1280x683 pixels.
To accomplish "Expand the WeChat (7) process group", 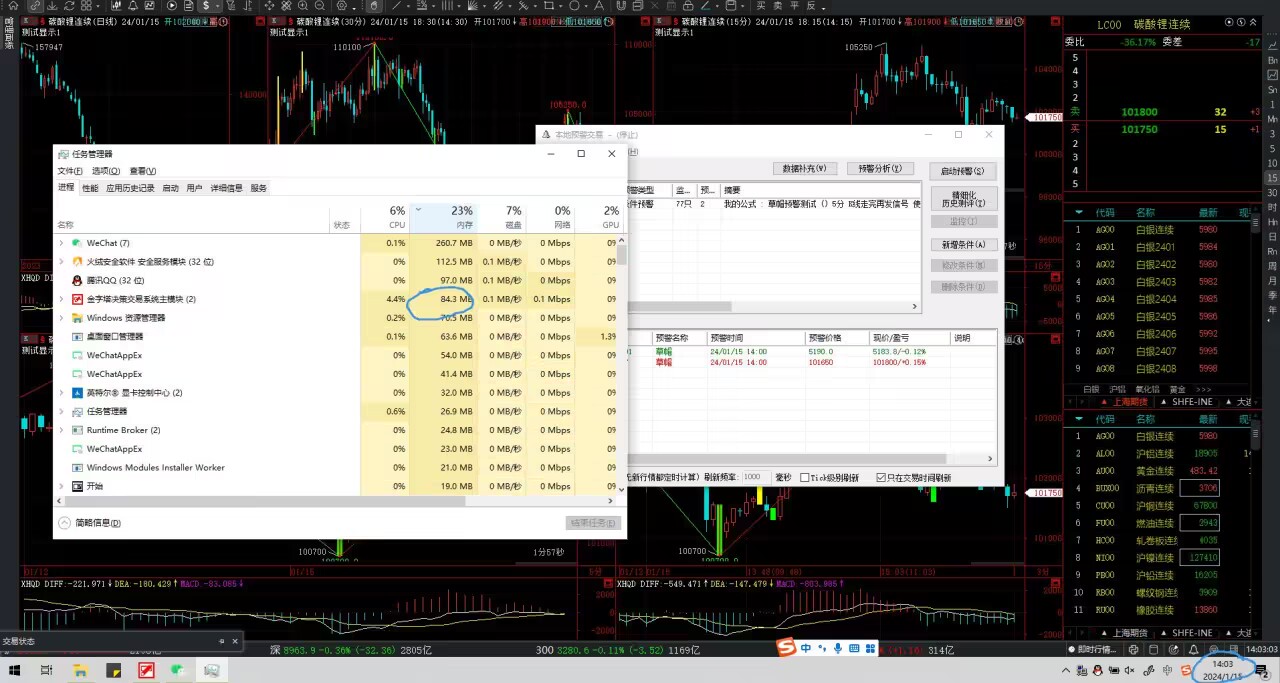I will tap(61, 243).
